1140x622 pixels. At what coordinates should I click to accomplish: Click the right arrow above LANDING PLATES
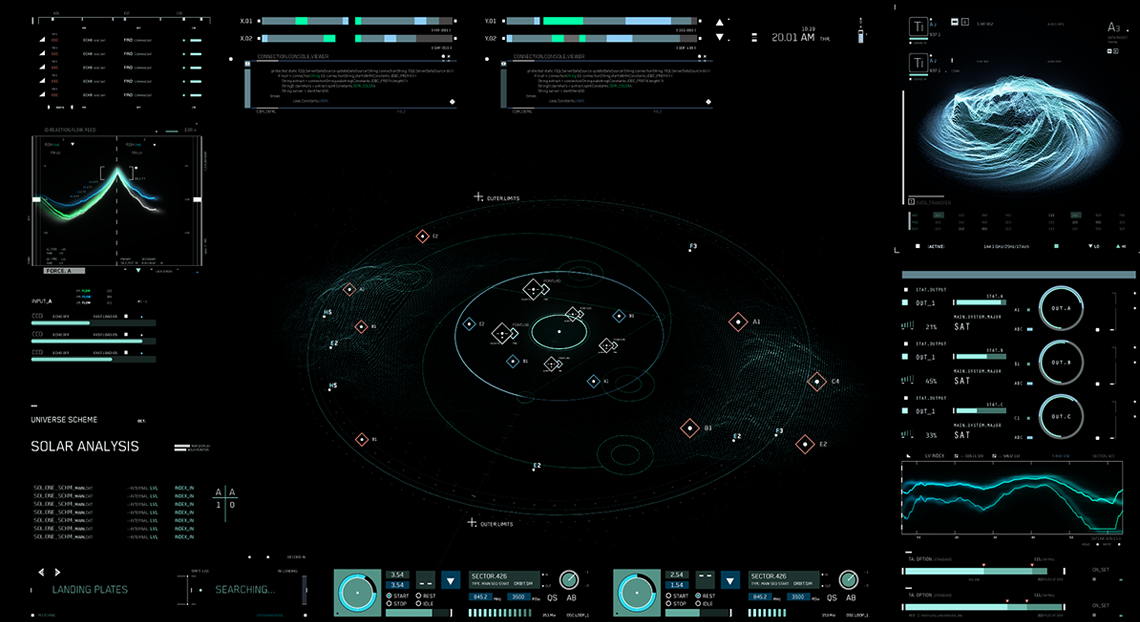(x=57, y=573)
